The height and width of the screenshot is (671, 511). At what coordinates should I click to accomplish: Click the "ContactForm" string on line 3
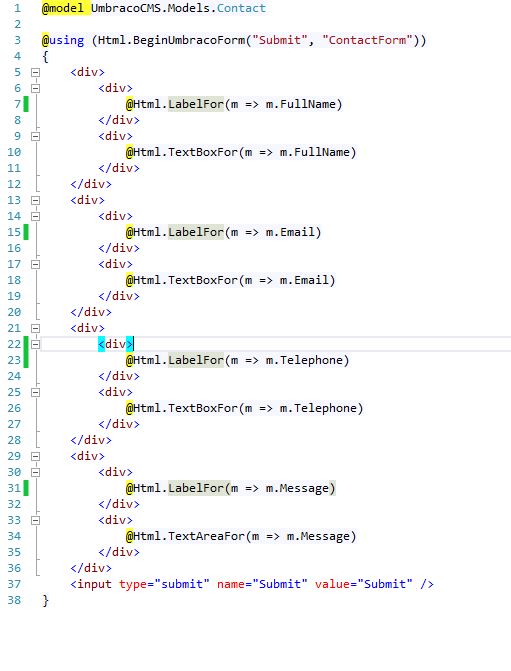tap(367, 40)
